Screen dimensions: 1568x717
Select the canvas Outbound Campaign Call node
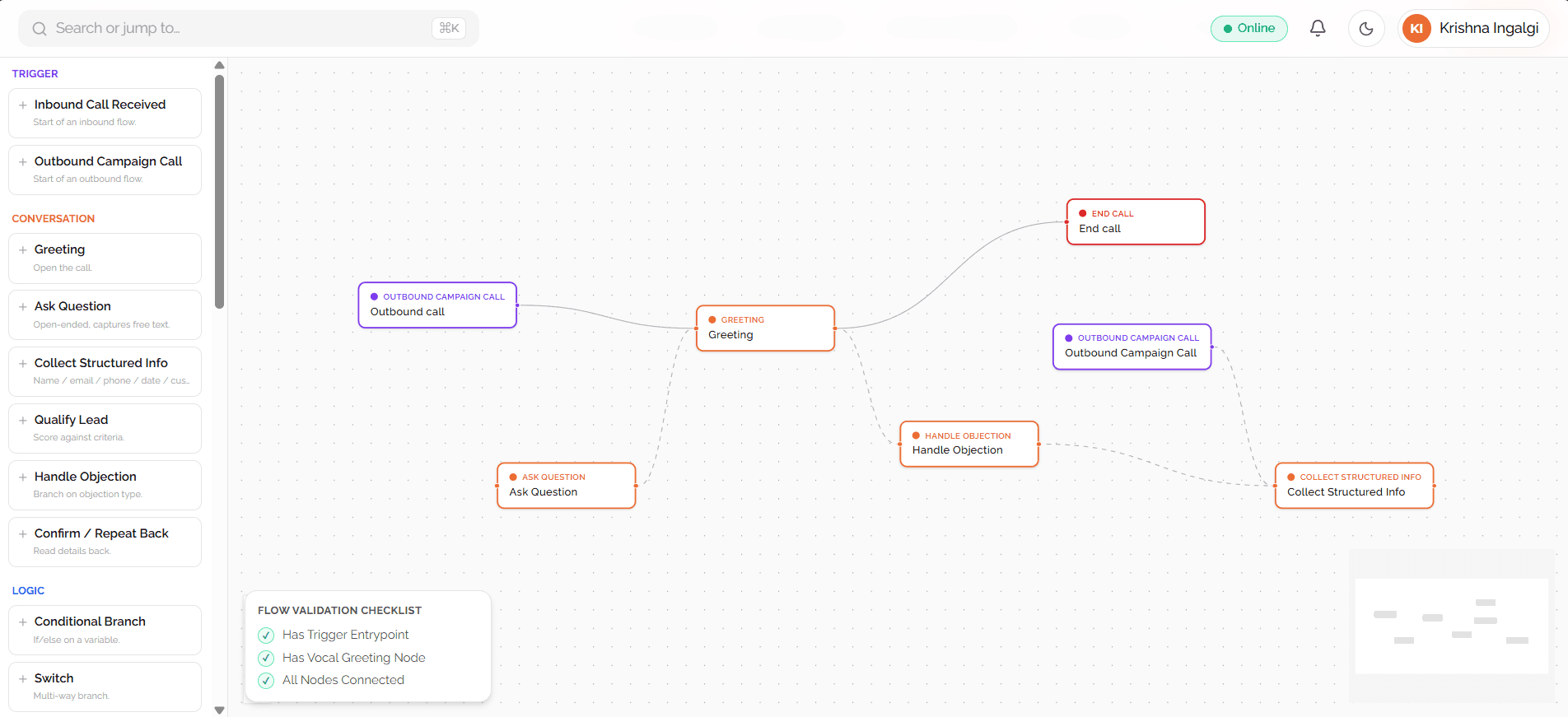click(1132, 347)
